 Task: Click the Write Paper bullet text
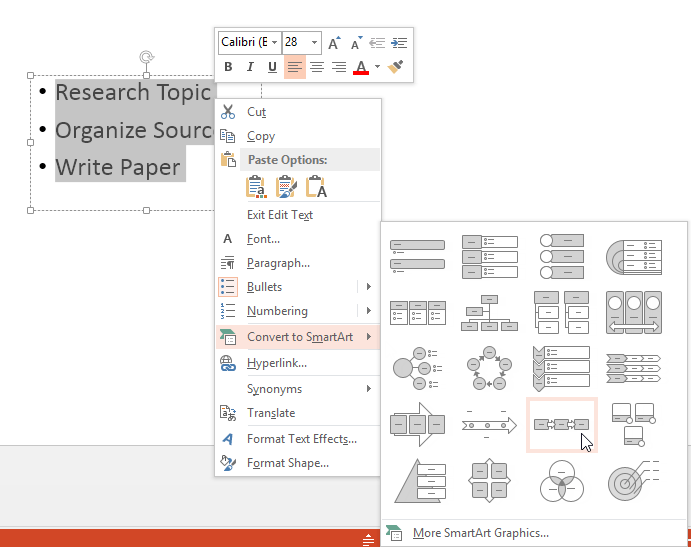[x=118, y=167]
